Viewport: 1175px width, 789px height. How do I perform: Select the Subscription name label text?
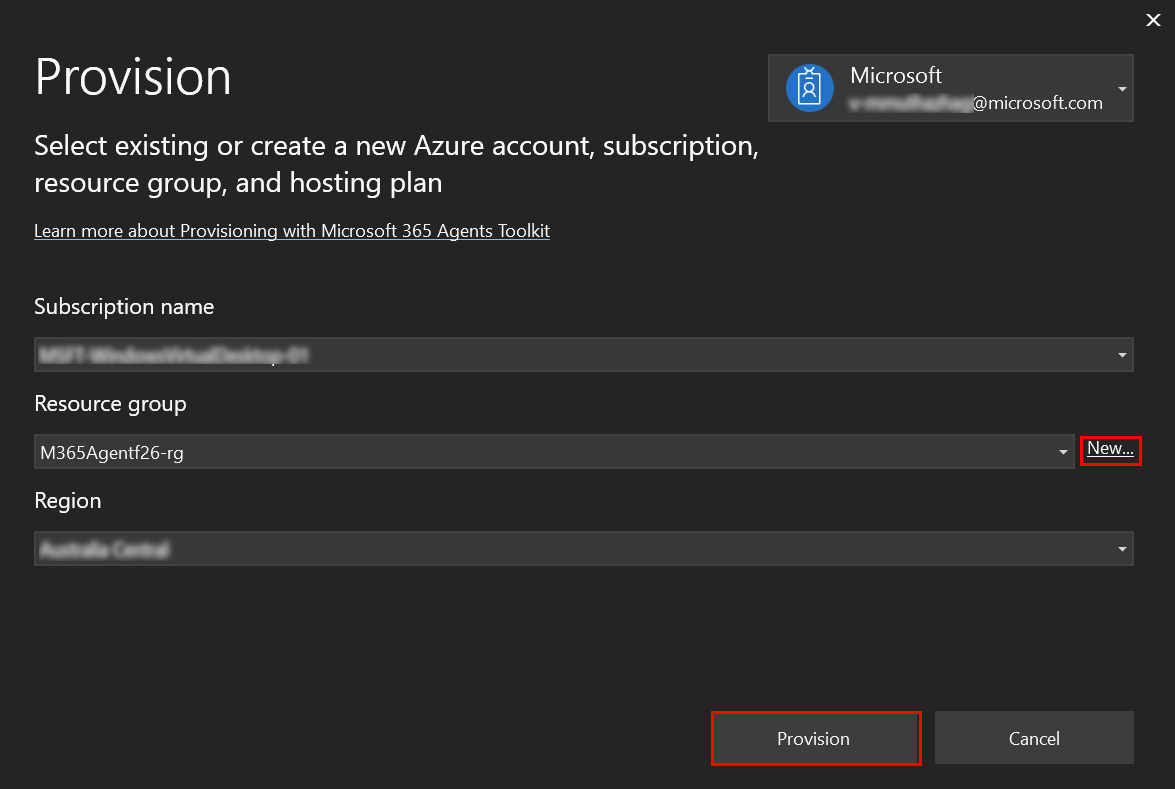[x=124, y=306]
